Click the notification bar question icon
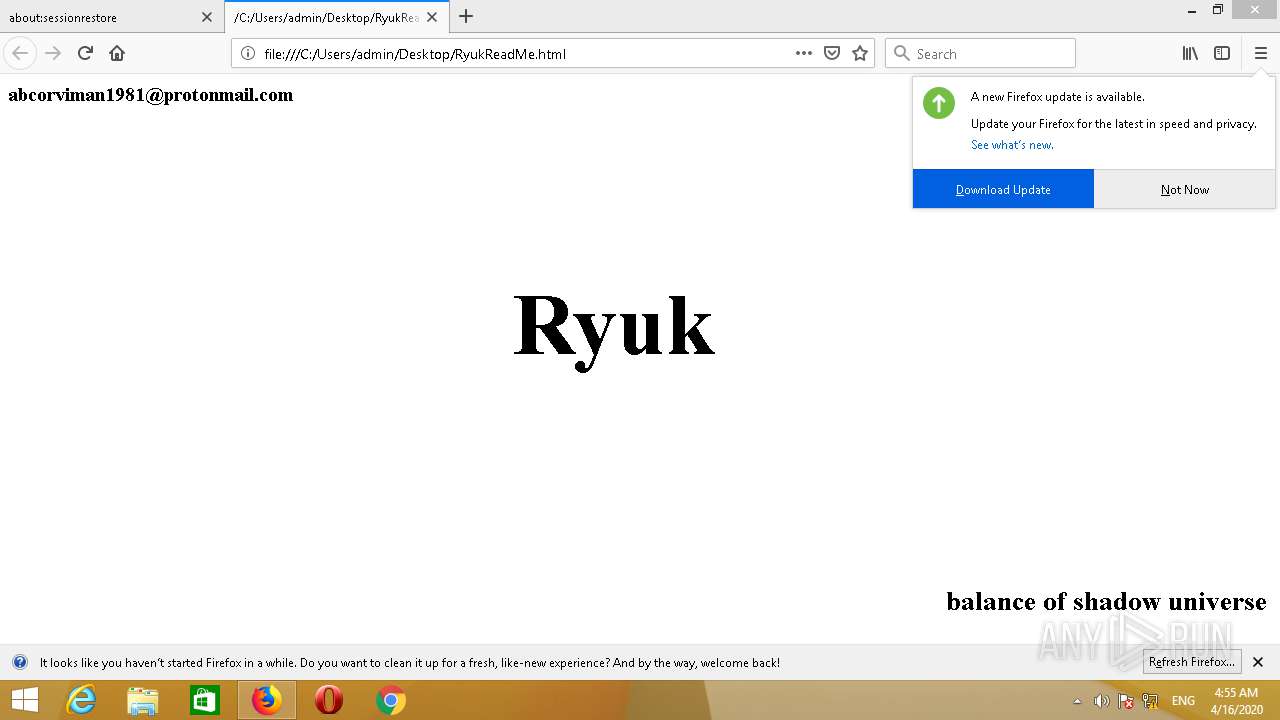Image resolution: width=1280 pixels, height=720 pixels. [x=20, y=662]
